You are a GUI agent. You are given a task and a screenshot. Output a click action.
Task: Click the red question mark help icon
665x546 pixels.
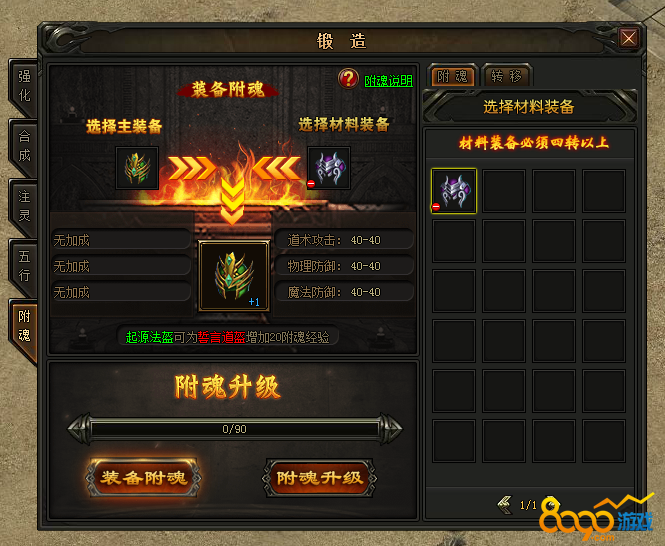point(348,79)
